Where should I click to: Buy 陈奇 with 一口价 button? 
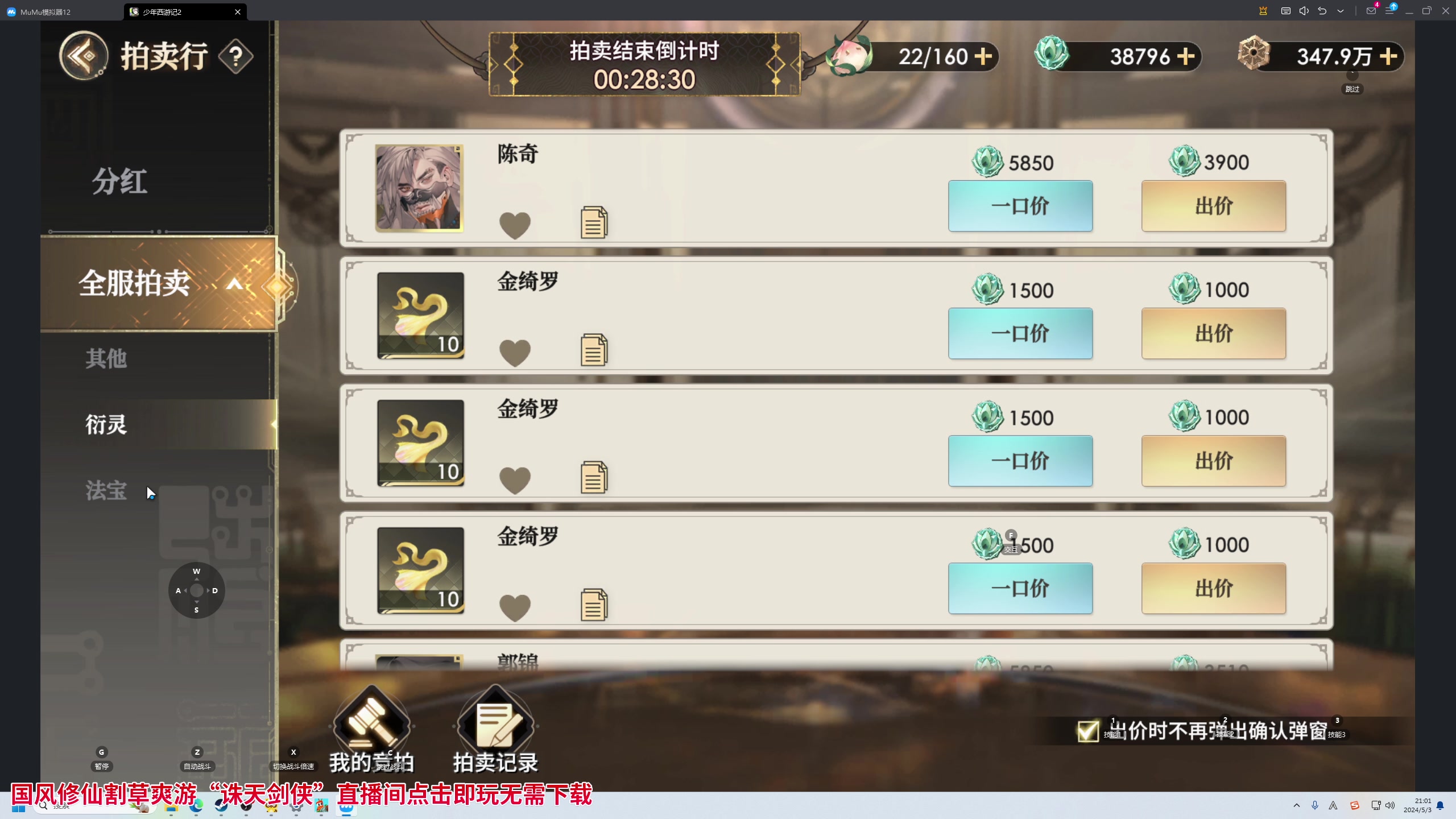click(1020, 206)
